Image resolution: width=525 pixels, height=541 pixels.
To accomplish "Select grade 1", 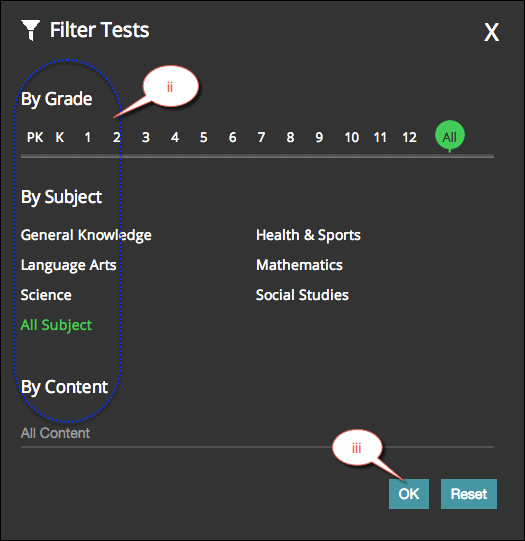I will [88, 137].
